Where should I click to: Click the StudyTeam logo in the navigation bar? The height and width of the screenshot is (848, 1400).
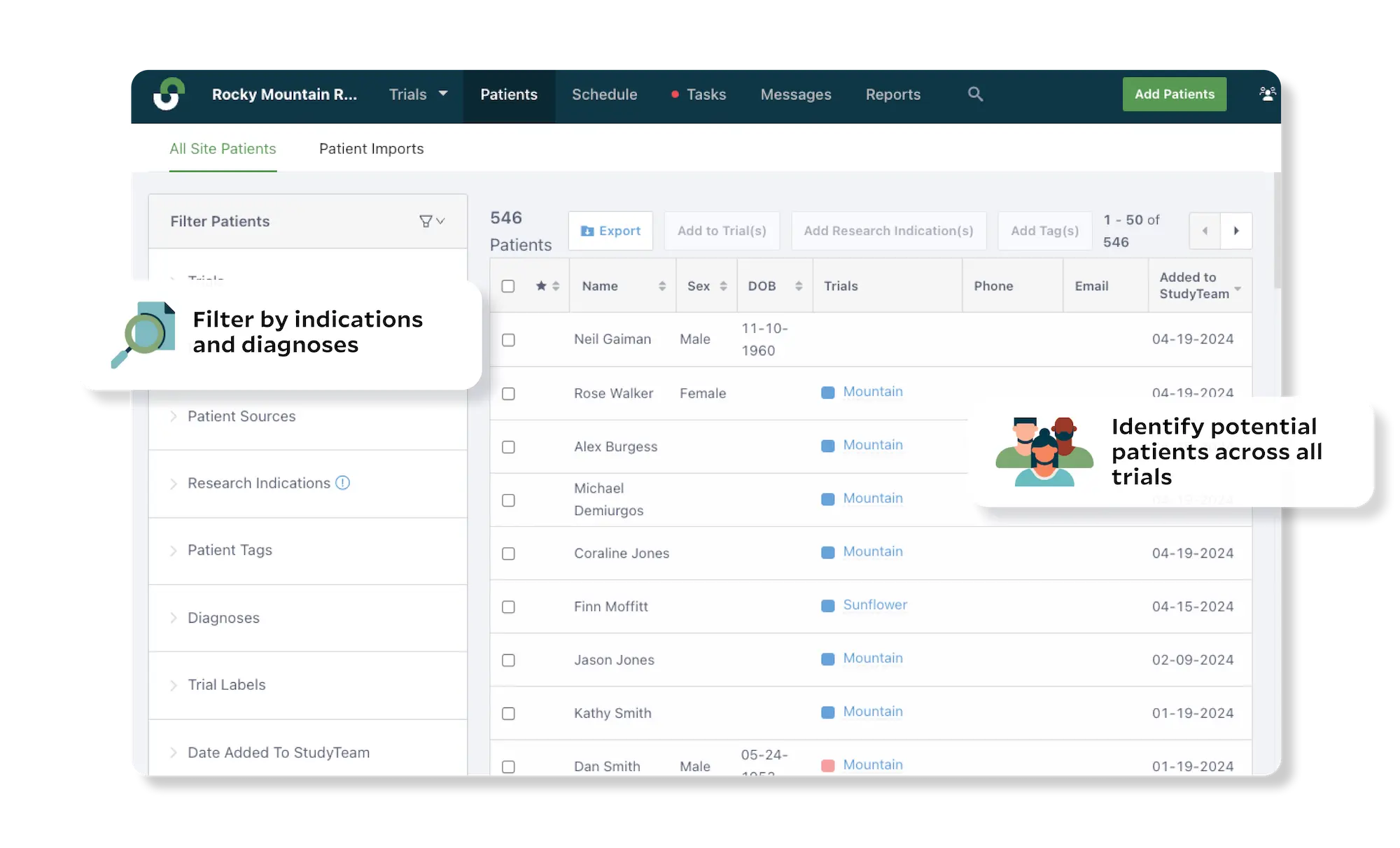point(170,94)
